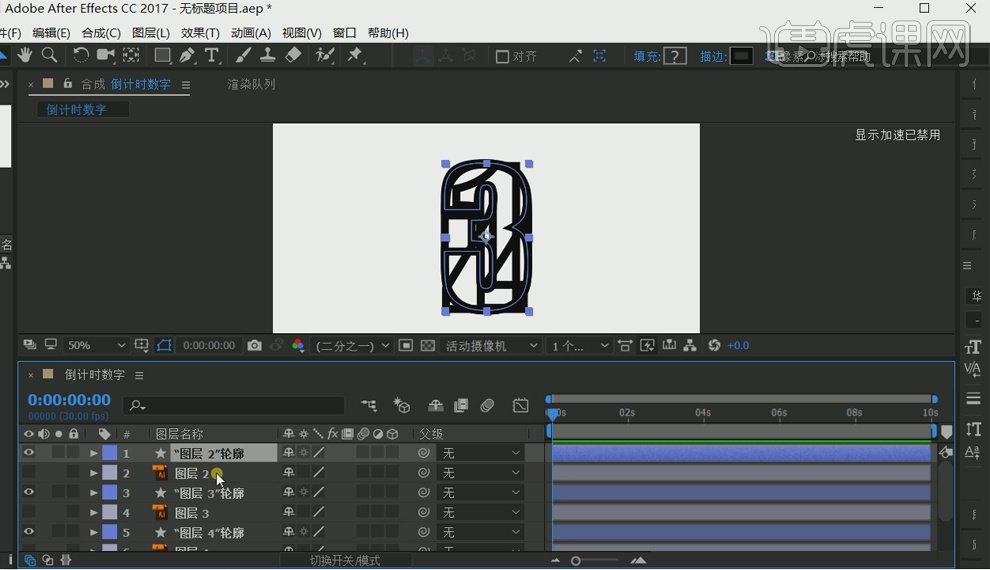The image size is (990, 570).
Task: Click the 描边 stroke color swatch
Action: 741,57
